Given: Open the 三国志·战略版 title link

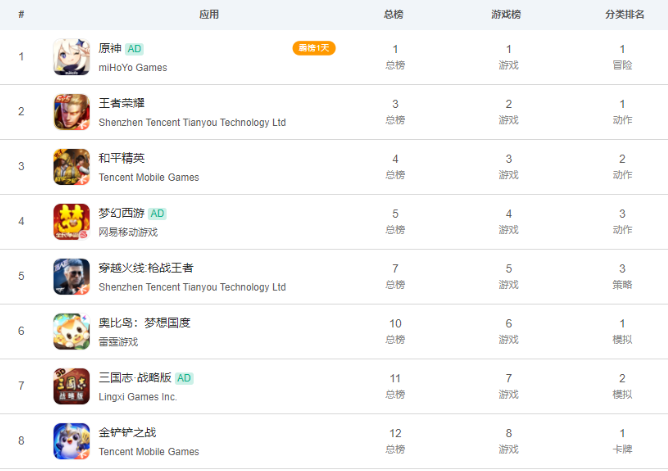Looking at the screenshot, I should 135,378.
